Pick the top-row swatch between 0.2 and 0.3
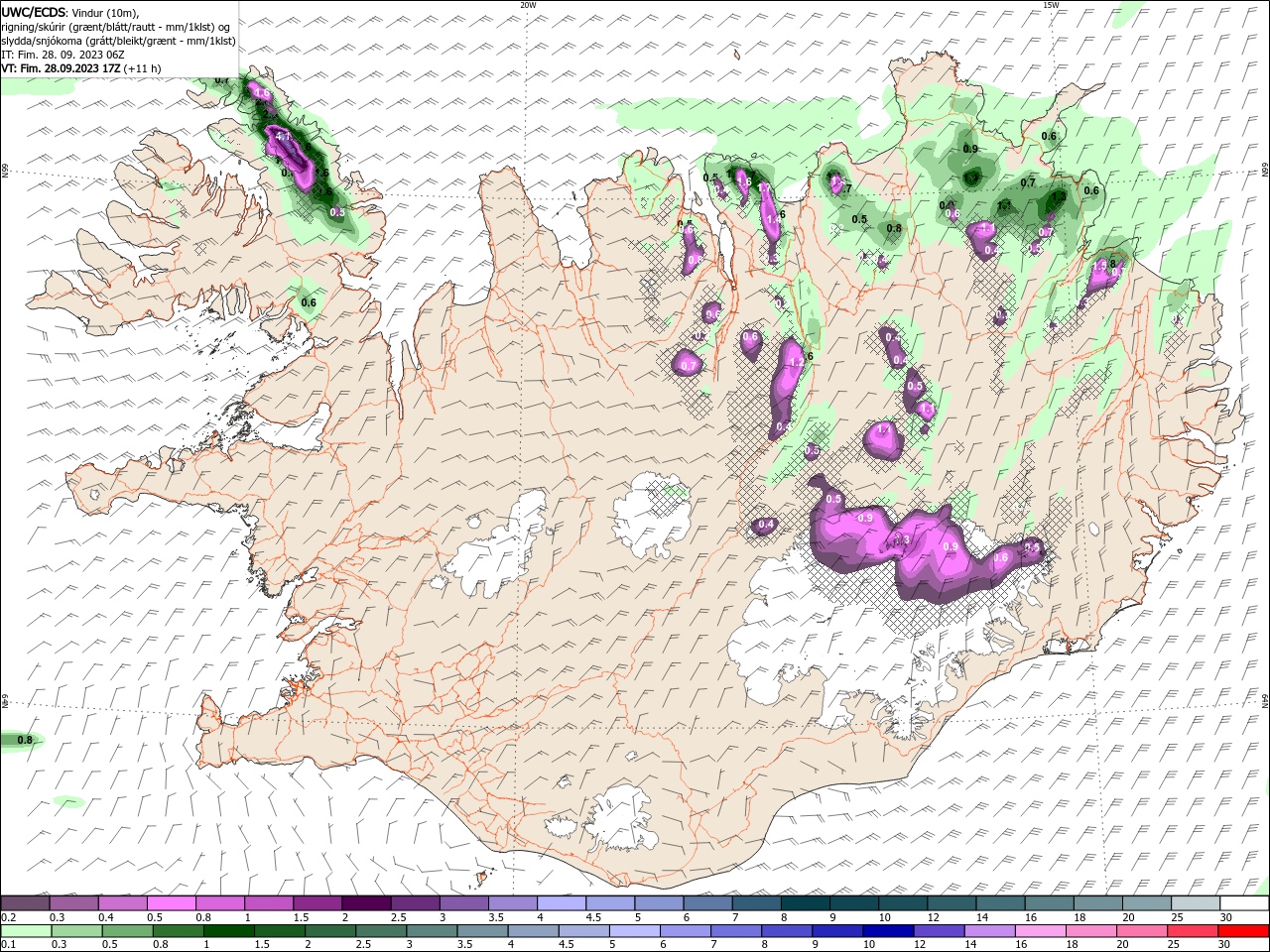Screen dimensions: 1270x952 coord(26,903)
